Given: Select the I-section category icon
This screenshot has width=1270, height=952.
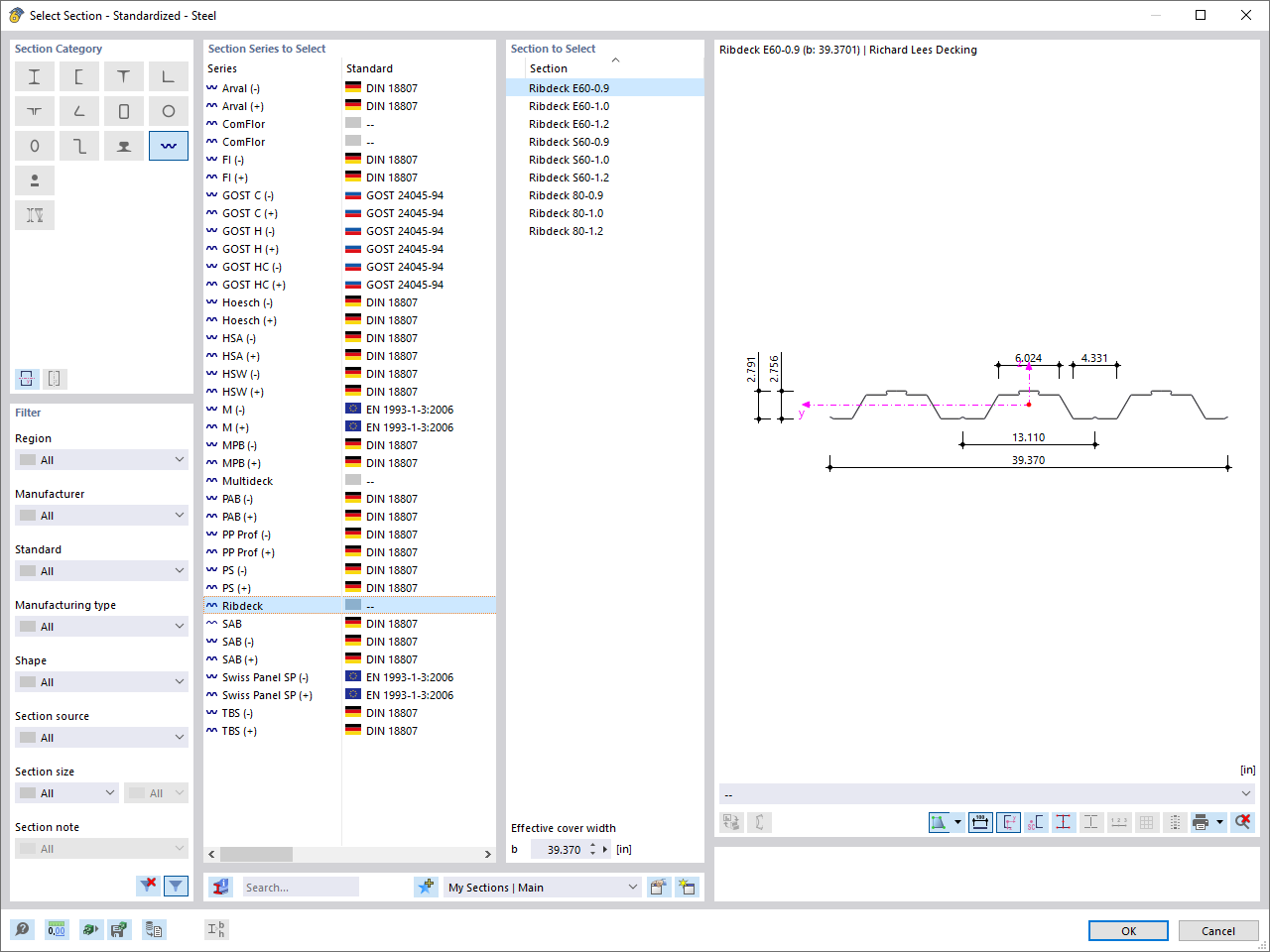Looking at the screenshot, I should (35, 76).
